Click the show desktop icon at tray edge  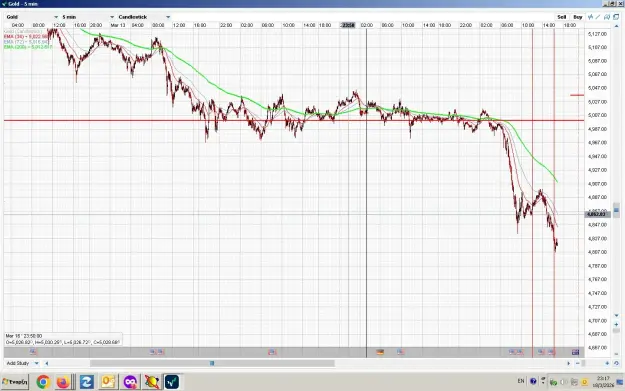point(620,382)
